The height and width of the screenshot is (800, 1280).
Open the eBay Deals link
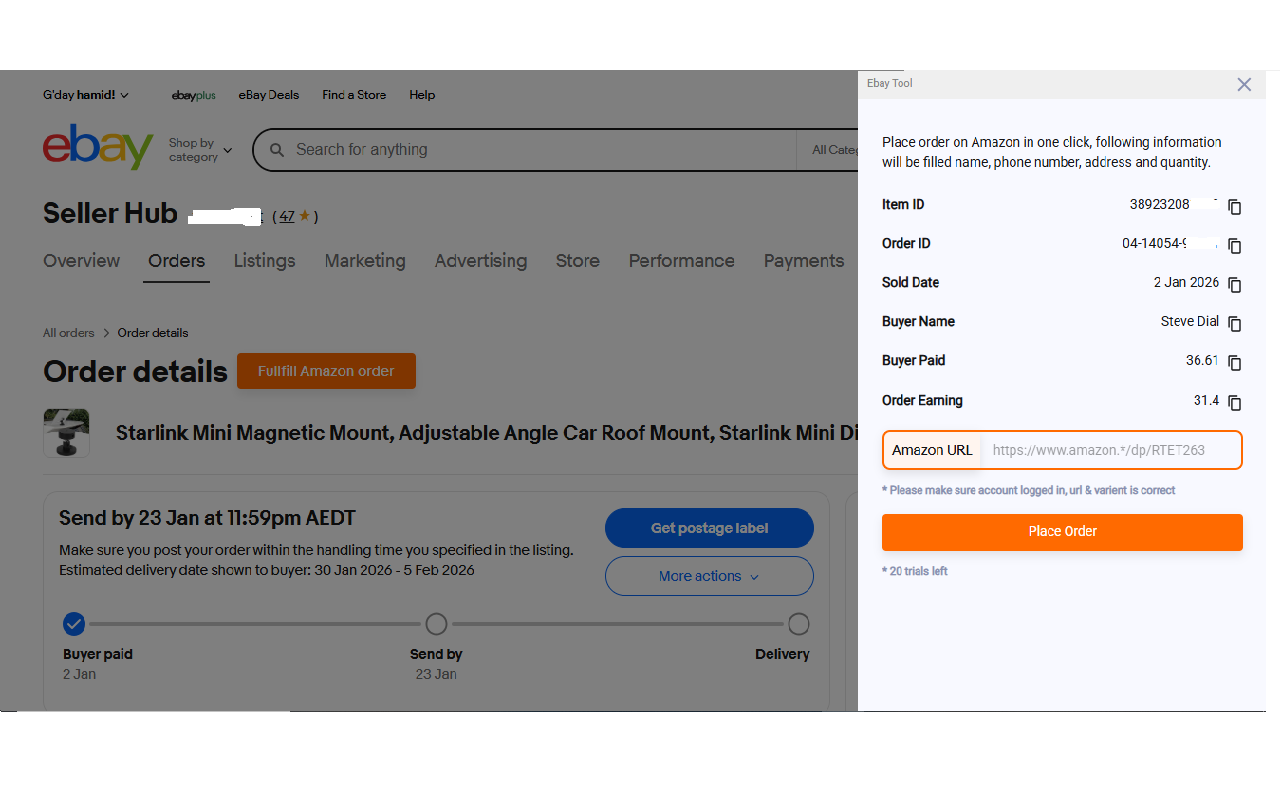(269, 95)
